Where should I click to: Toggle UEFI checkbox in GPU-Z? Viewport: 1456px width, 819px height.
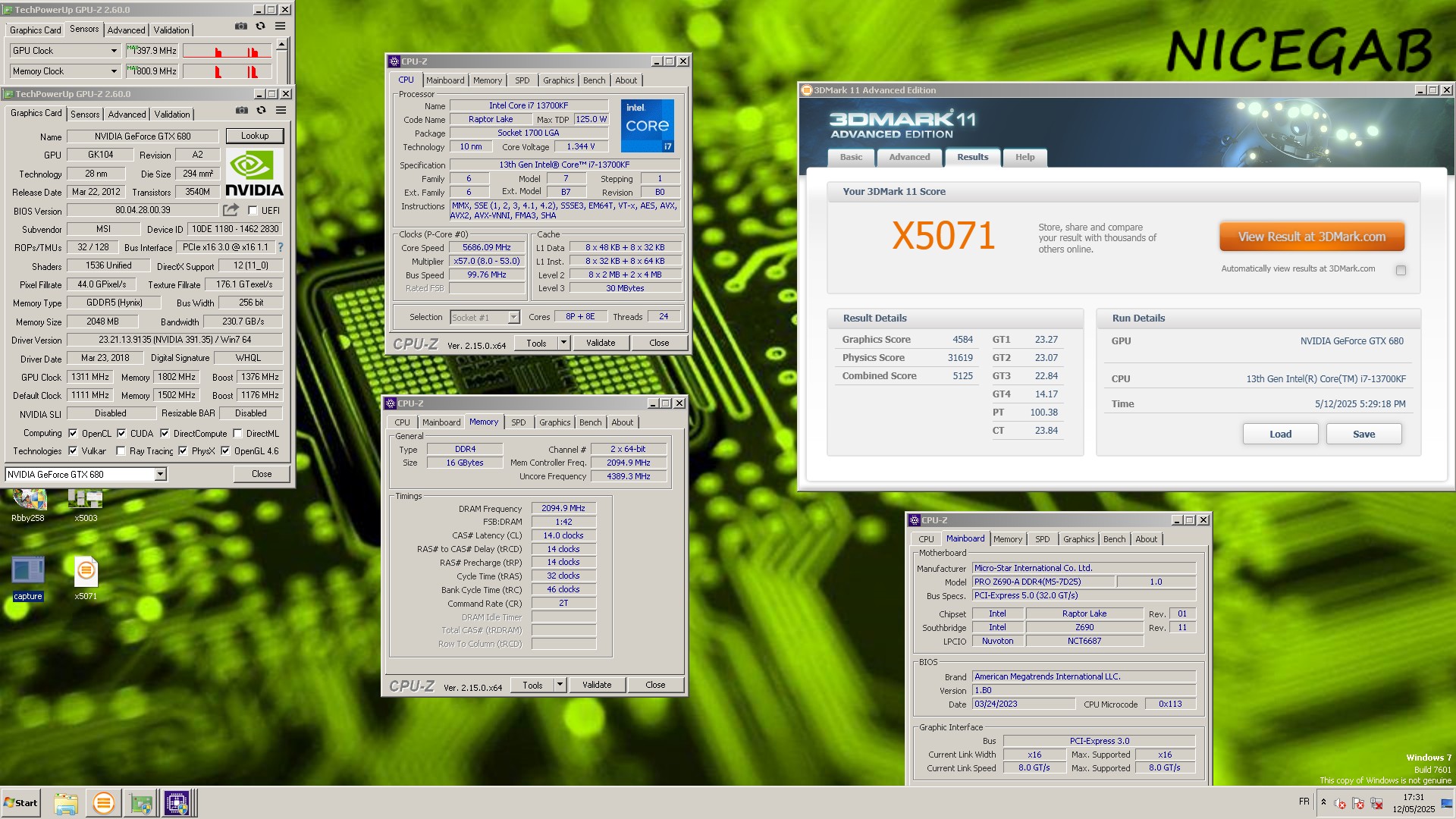coord(253,211)
